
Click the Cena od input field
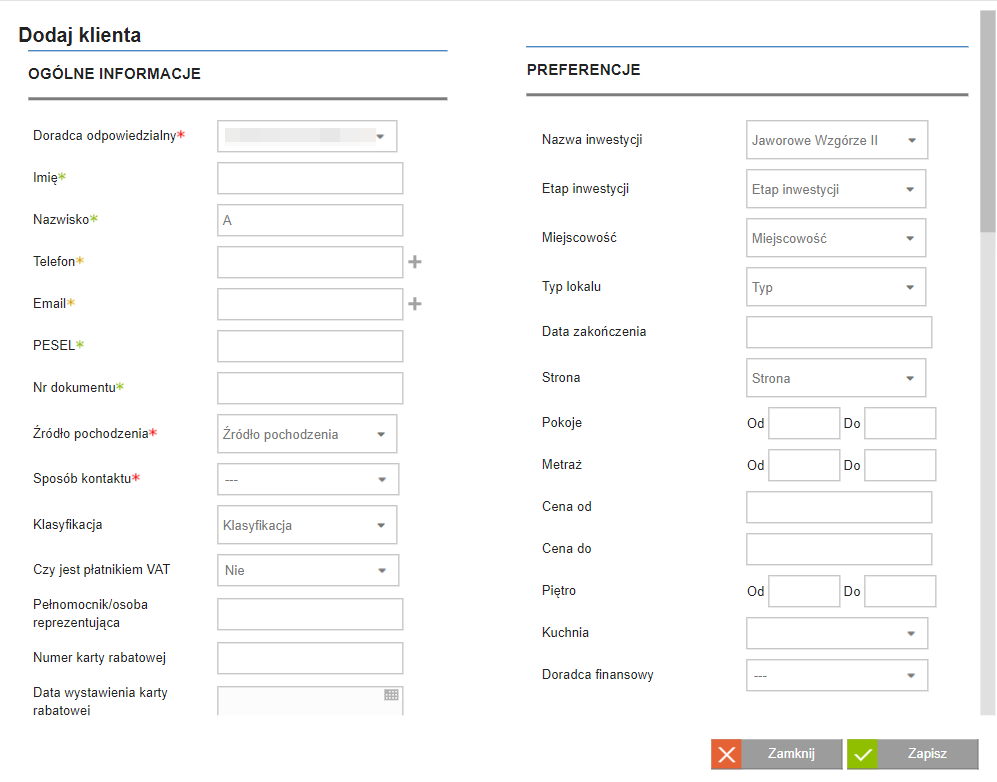[839, 507]
